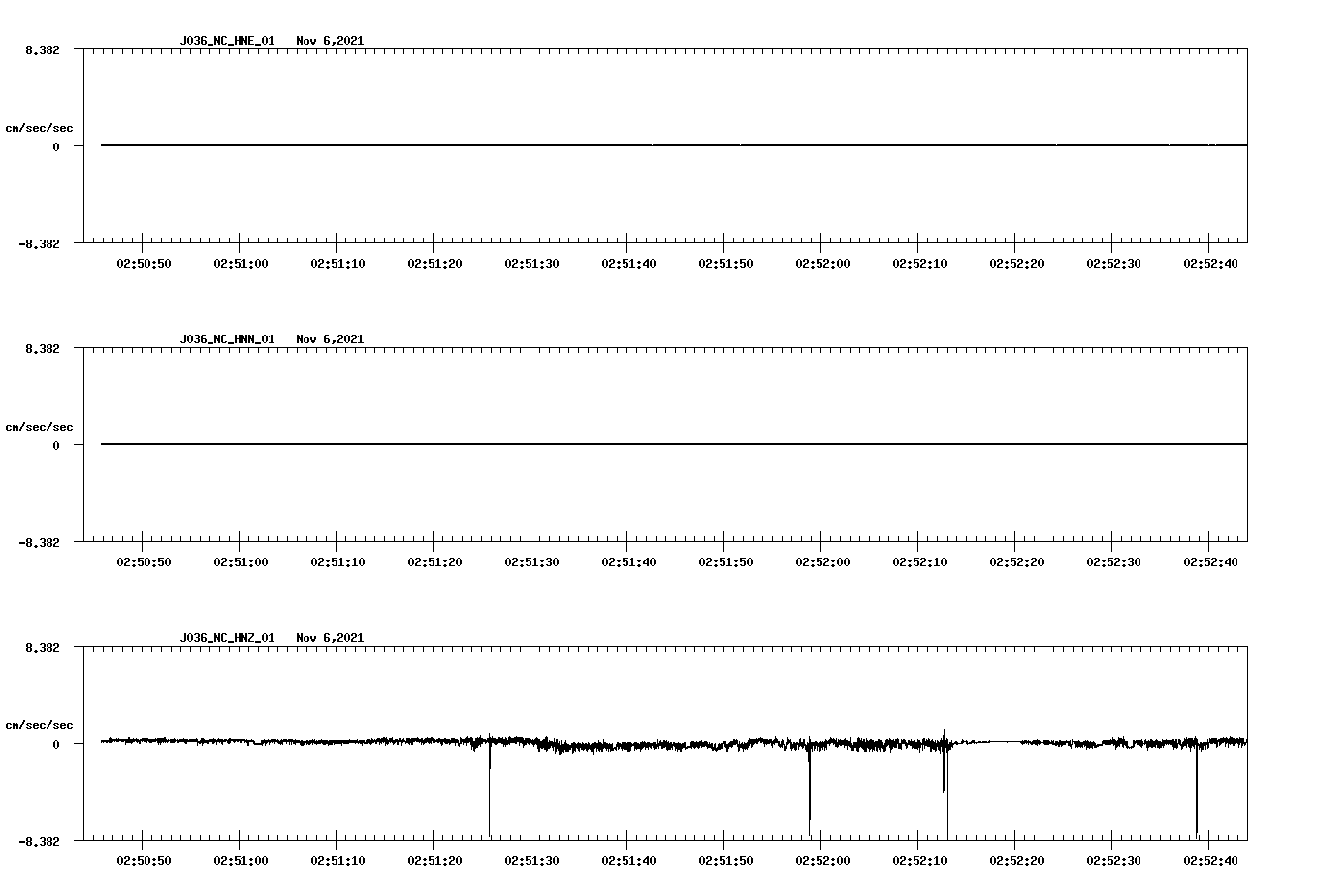Screen dimensions: 1317x896
Task: Select the 8.382 upper limit on HNE plot
Action: pos(43,49)
